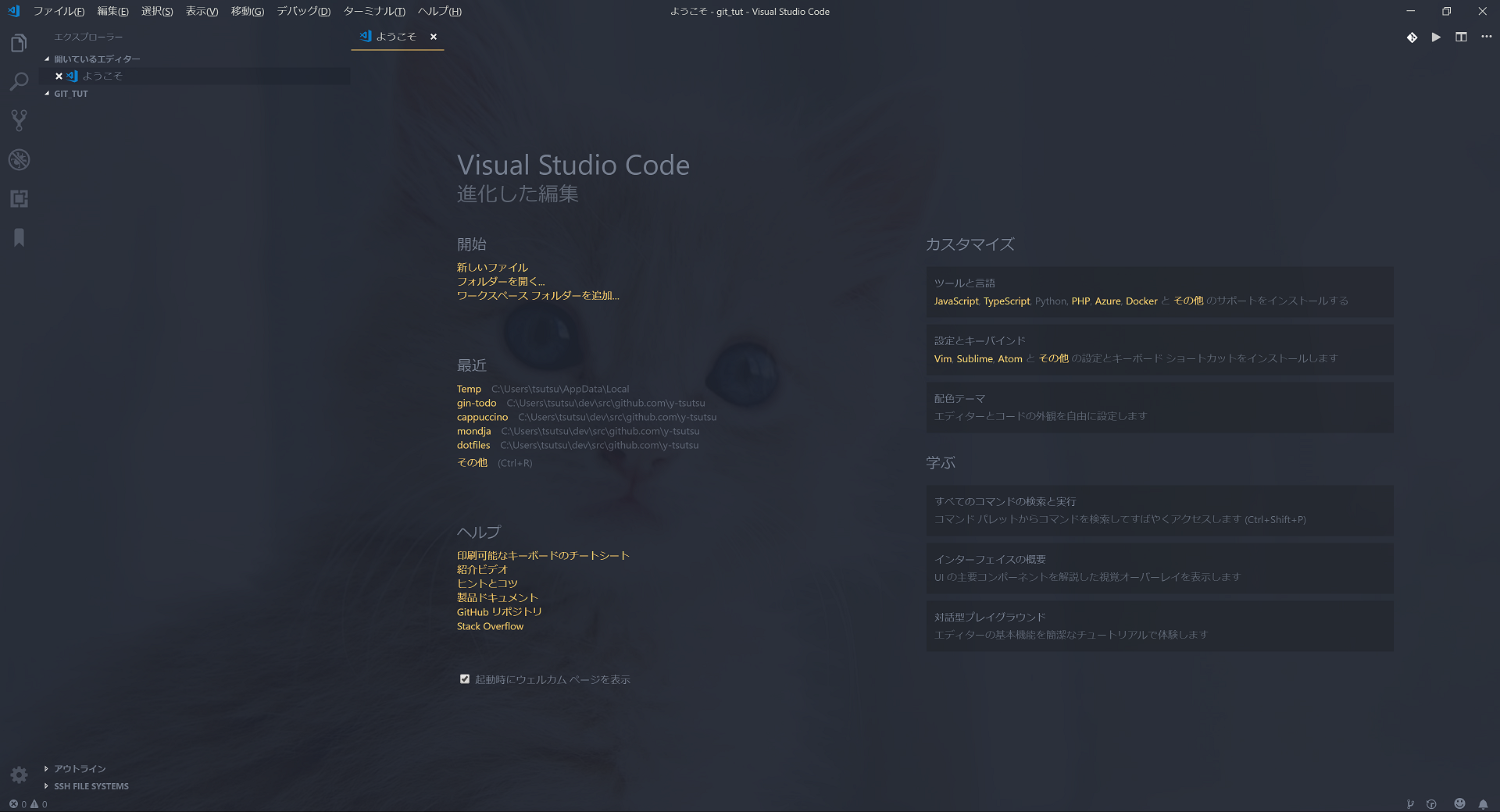Click the errors count icon in status bar

click(x=13, y=804)
